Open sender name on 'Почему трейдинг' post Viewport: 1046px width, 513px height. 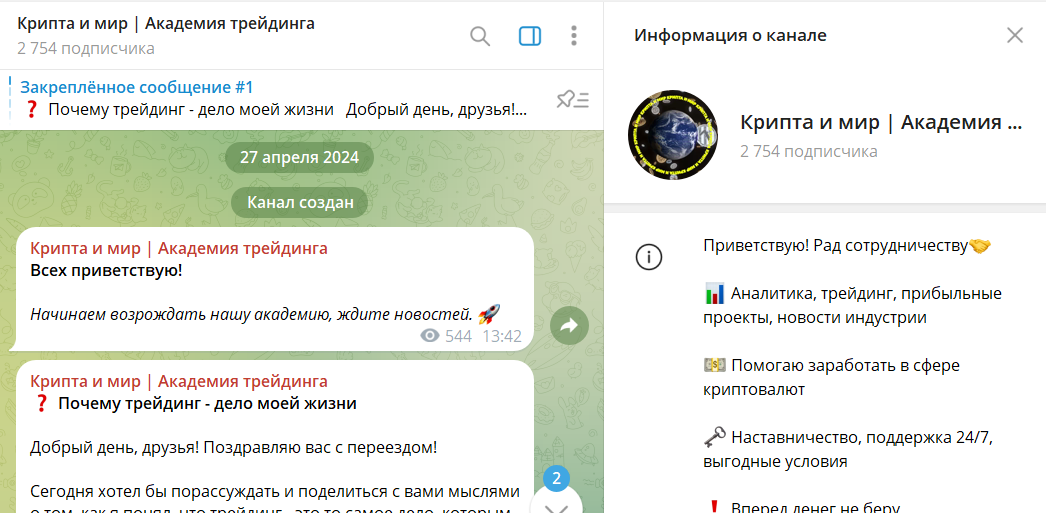(179, 382)
